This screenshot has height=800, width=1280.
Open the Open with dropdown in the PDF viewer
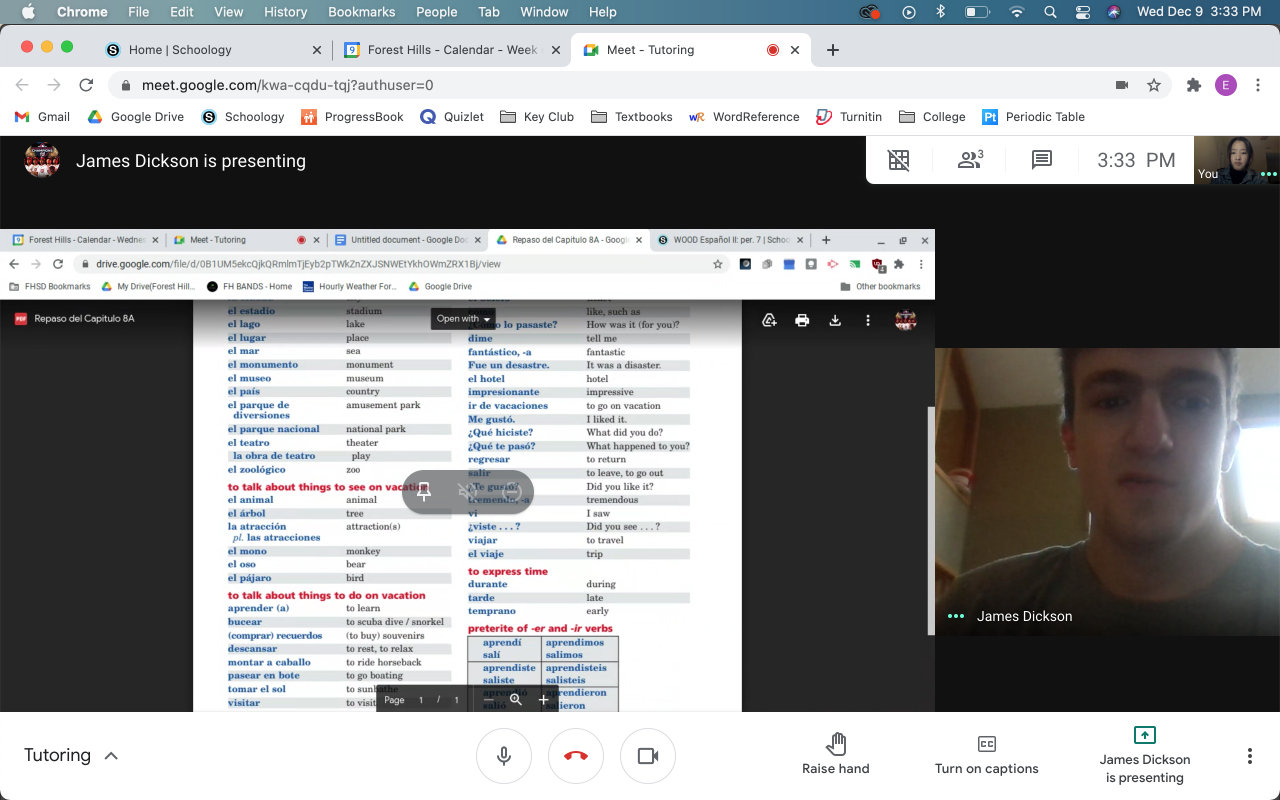coord(463,319)
